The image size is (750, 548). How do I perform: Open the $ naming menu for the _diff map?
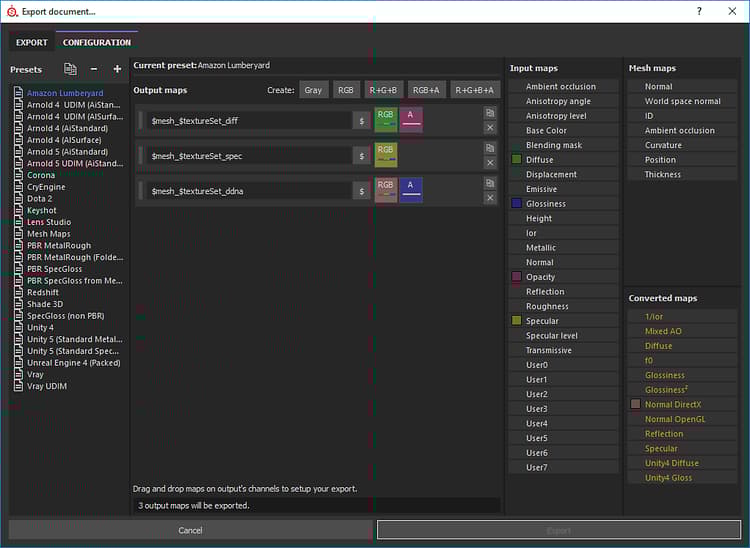click(362, 121)
